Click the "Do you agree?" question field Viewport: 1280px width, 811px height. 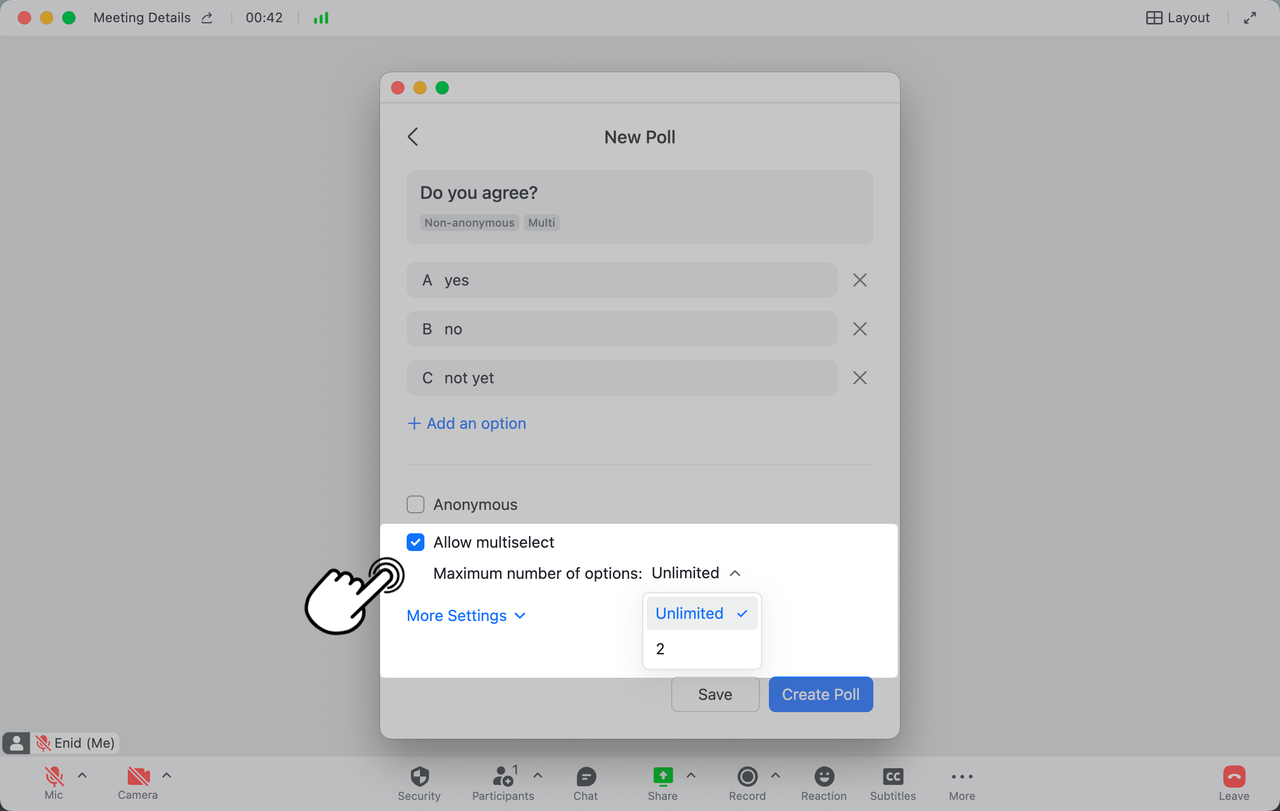coord(639,193)
